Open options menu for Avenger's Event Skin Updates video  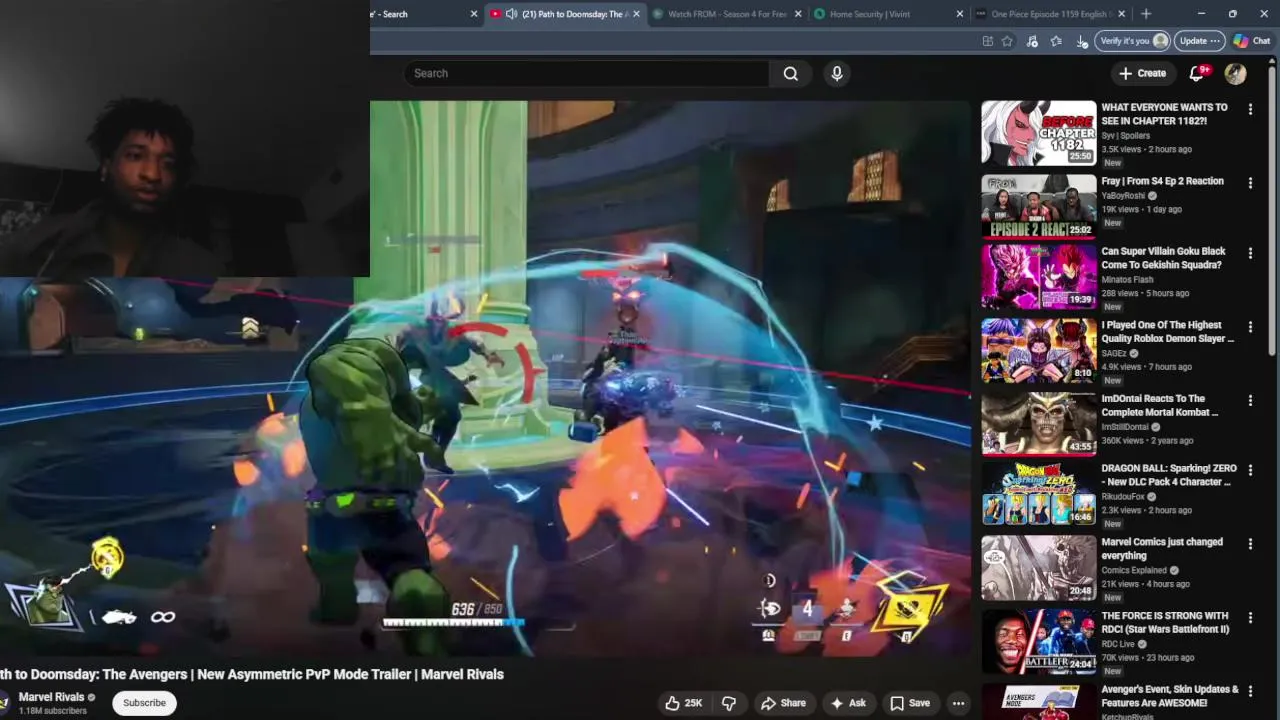pos(1250,691)
